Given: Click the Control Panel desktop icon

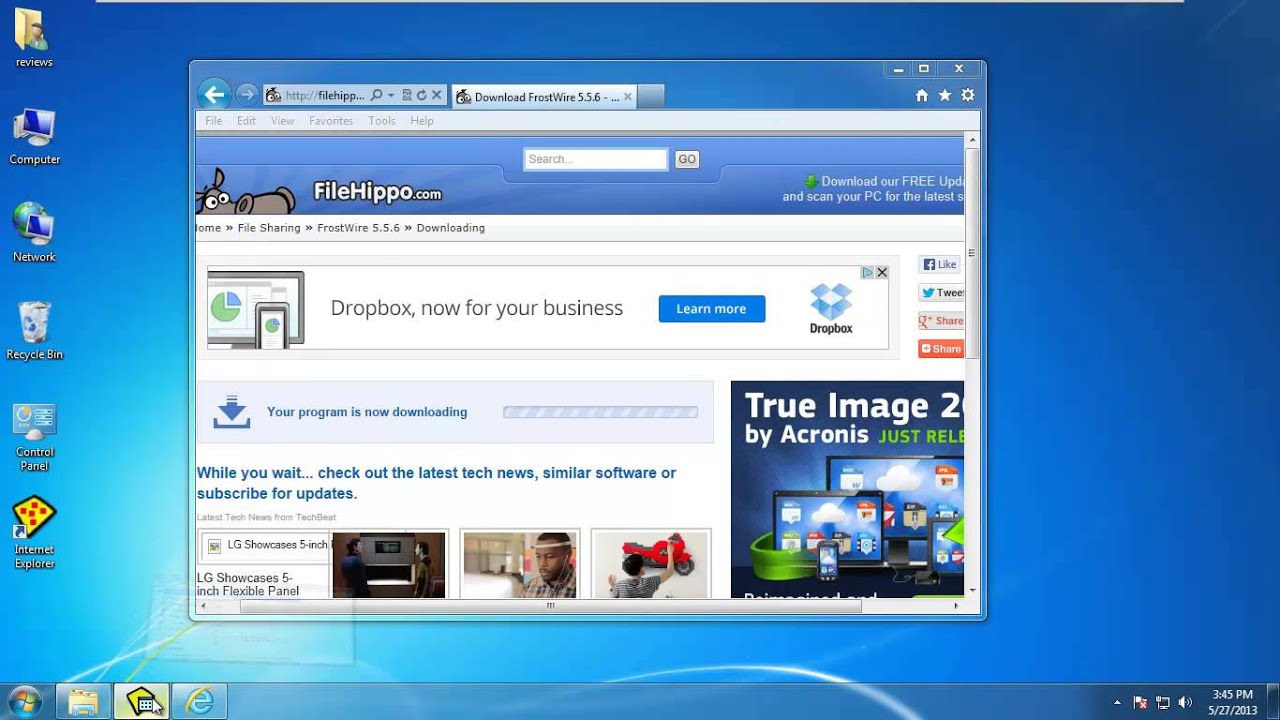Looking at the screenshot, I should coord(34,437).
